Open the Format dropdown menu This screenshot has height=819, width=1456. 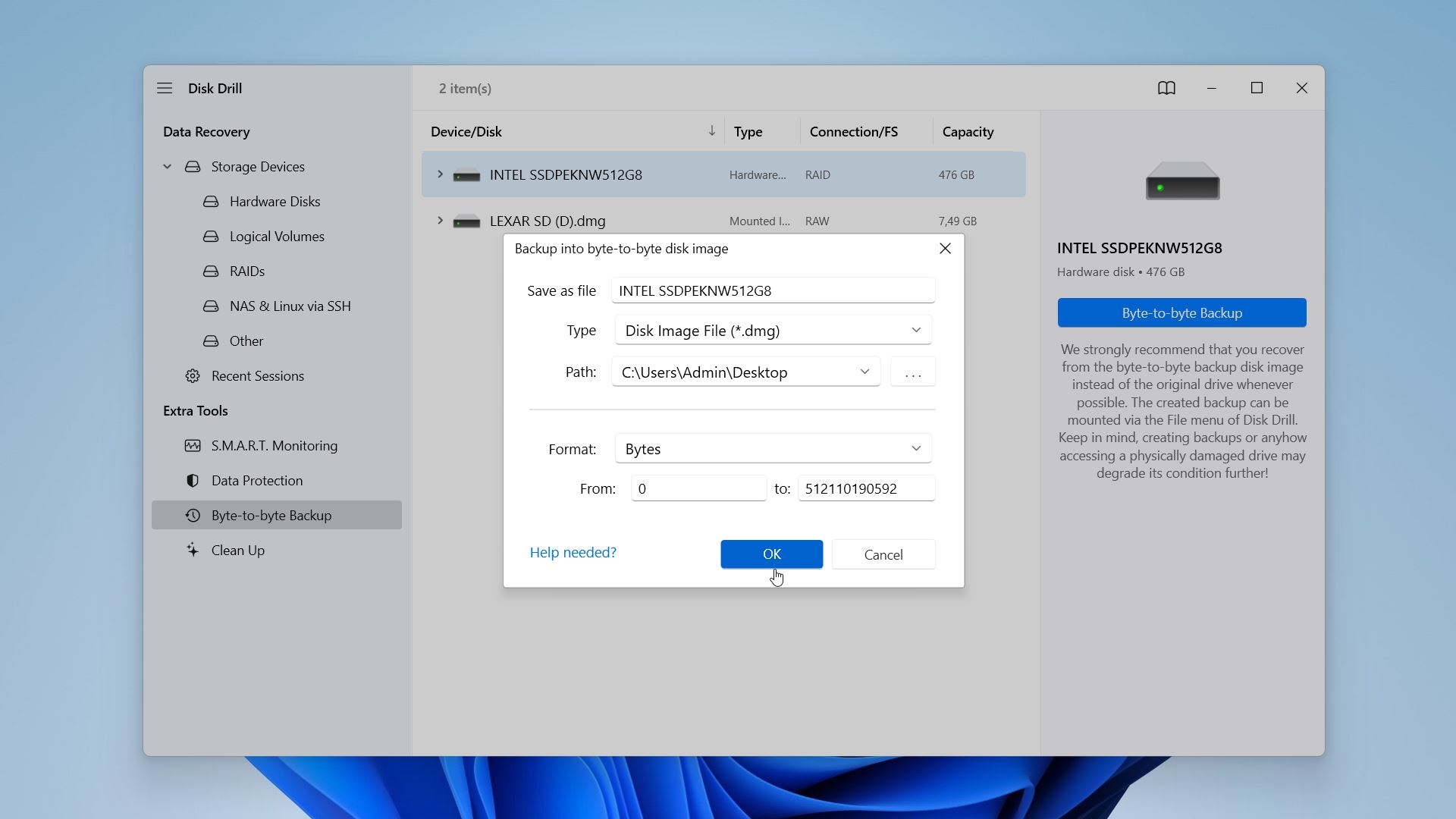tap(772, 448)
